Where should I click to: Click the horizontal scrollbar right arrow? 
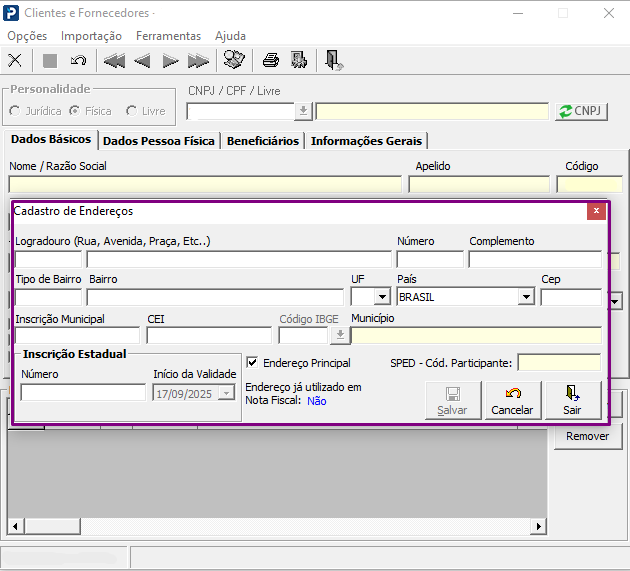[x=540, y=526]
